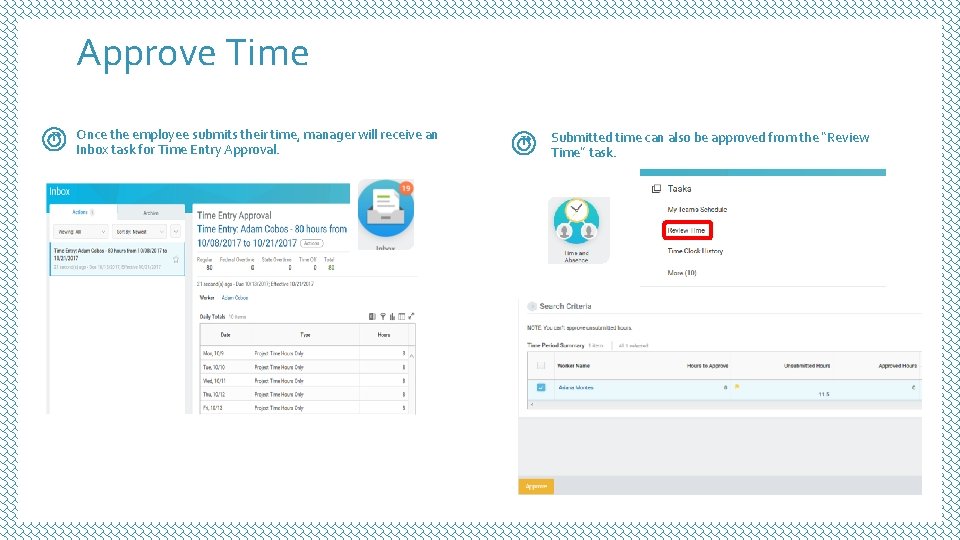This screenshot has height=540, width=960.
Task: Star the Adam Cobos time entry inbox item
Action: 176,260
